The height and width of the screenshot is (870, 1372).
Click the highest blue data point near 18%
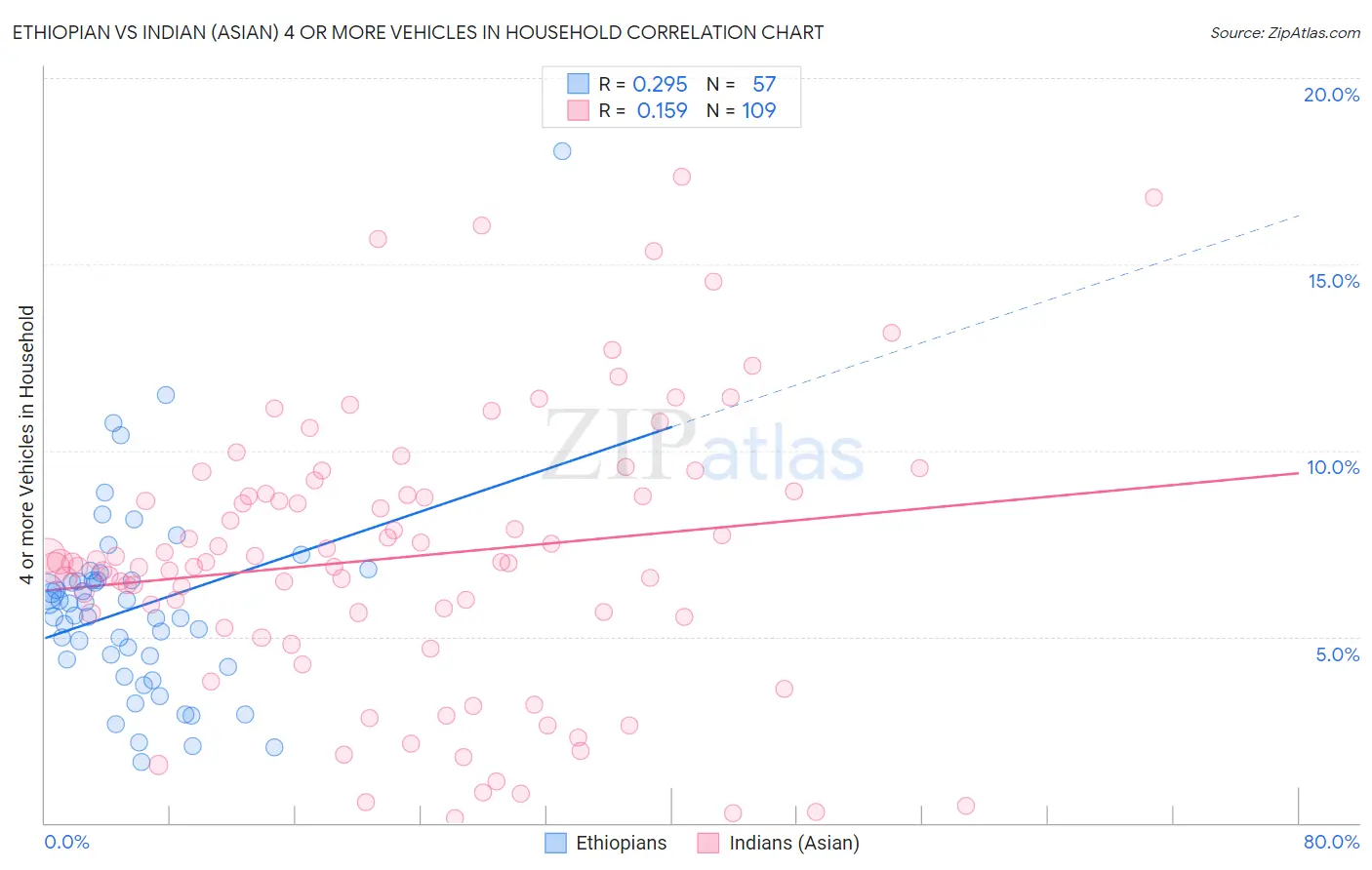[x=562, y=151]
